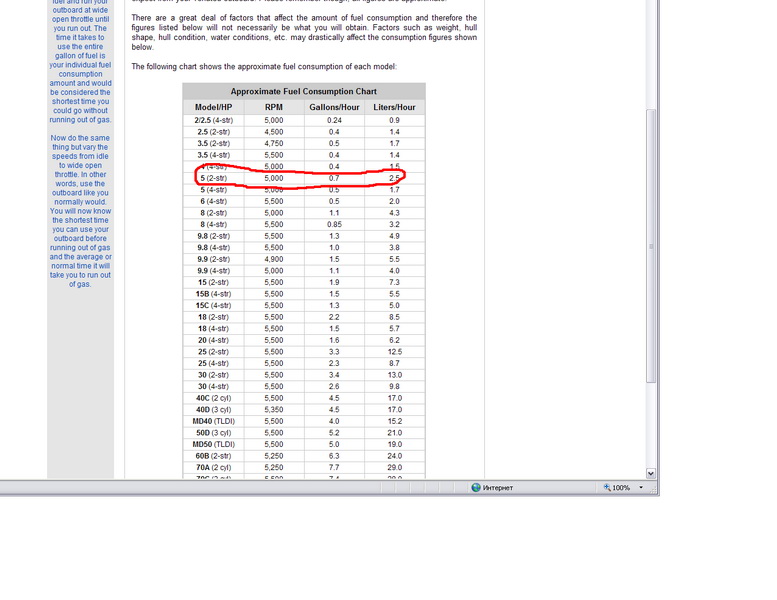Click the Gallons/Hour column header
The width and height of the screenshot is (777, 600).
point(334,107)
